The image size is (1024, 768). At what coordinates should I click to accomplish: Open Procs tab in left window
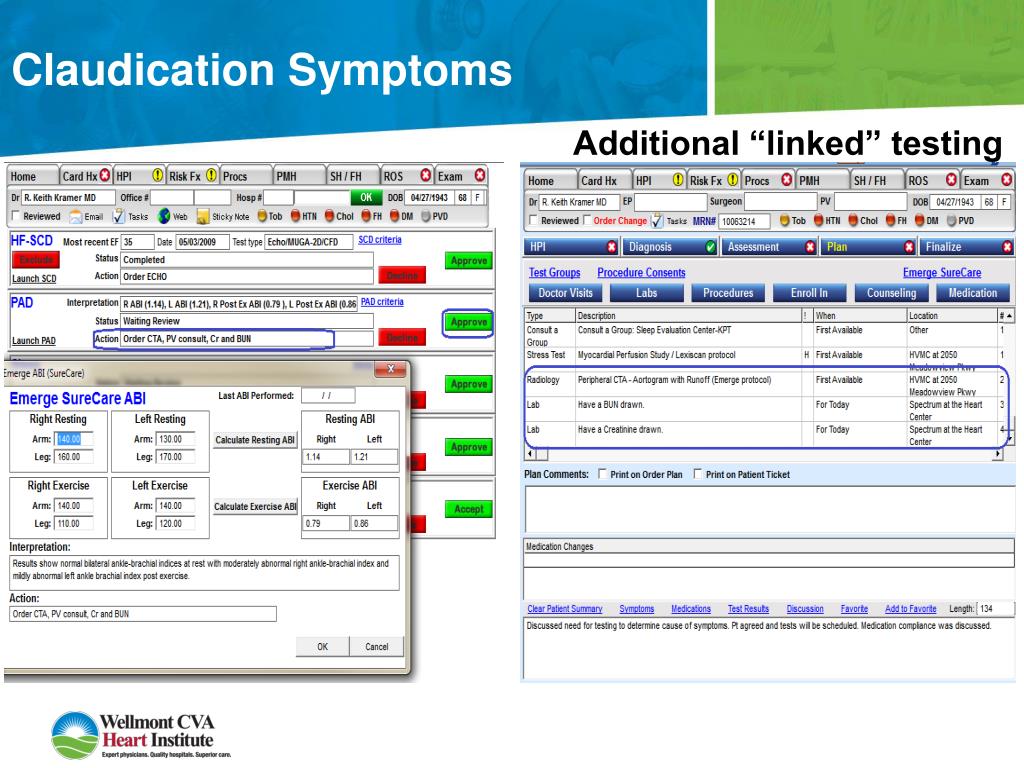coord(246,176)
